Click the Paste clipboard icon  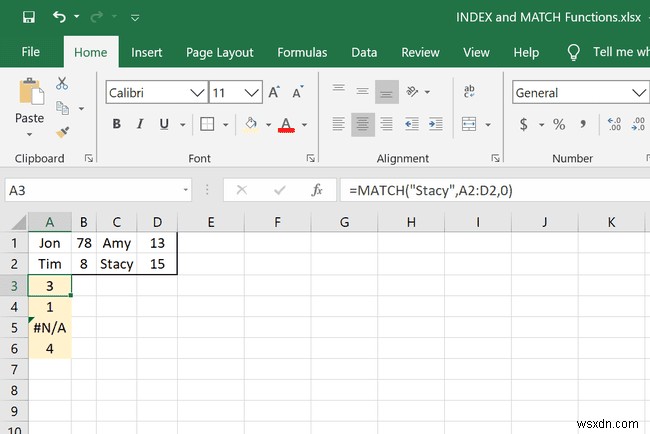(31, 91)
